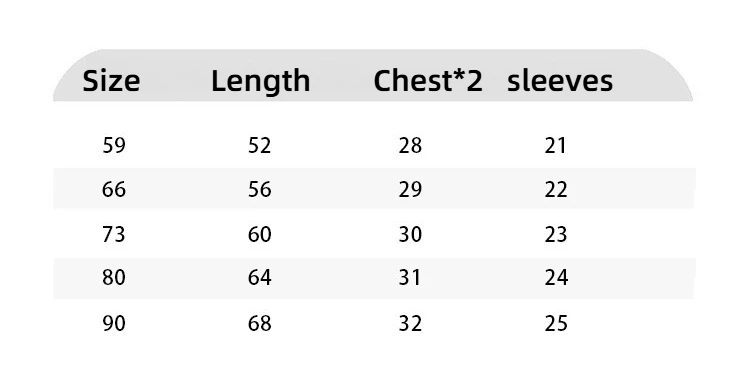Select chest value 30
This screenshot has width=750, height=377.
point(410,234)
